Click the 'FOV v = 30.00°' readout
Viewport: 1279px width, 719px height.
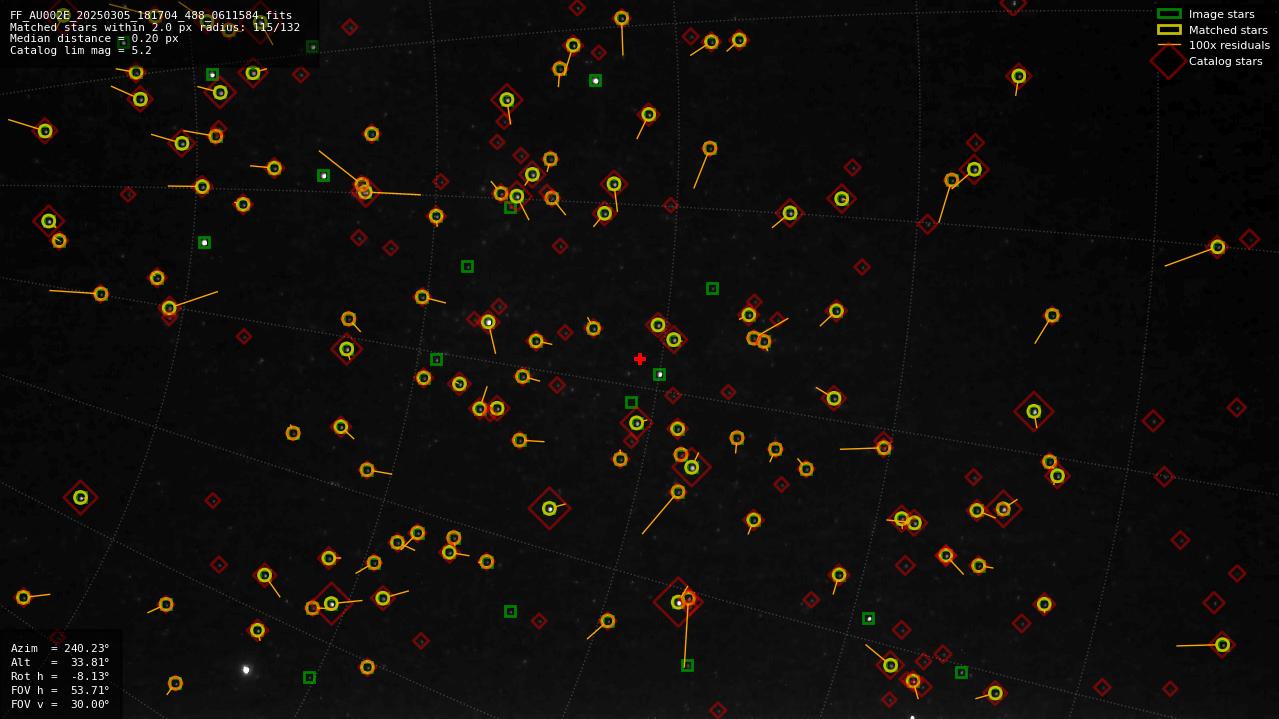(60, 704)
